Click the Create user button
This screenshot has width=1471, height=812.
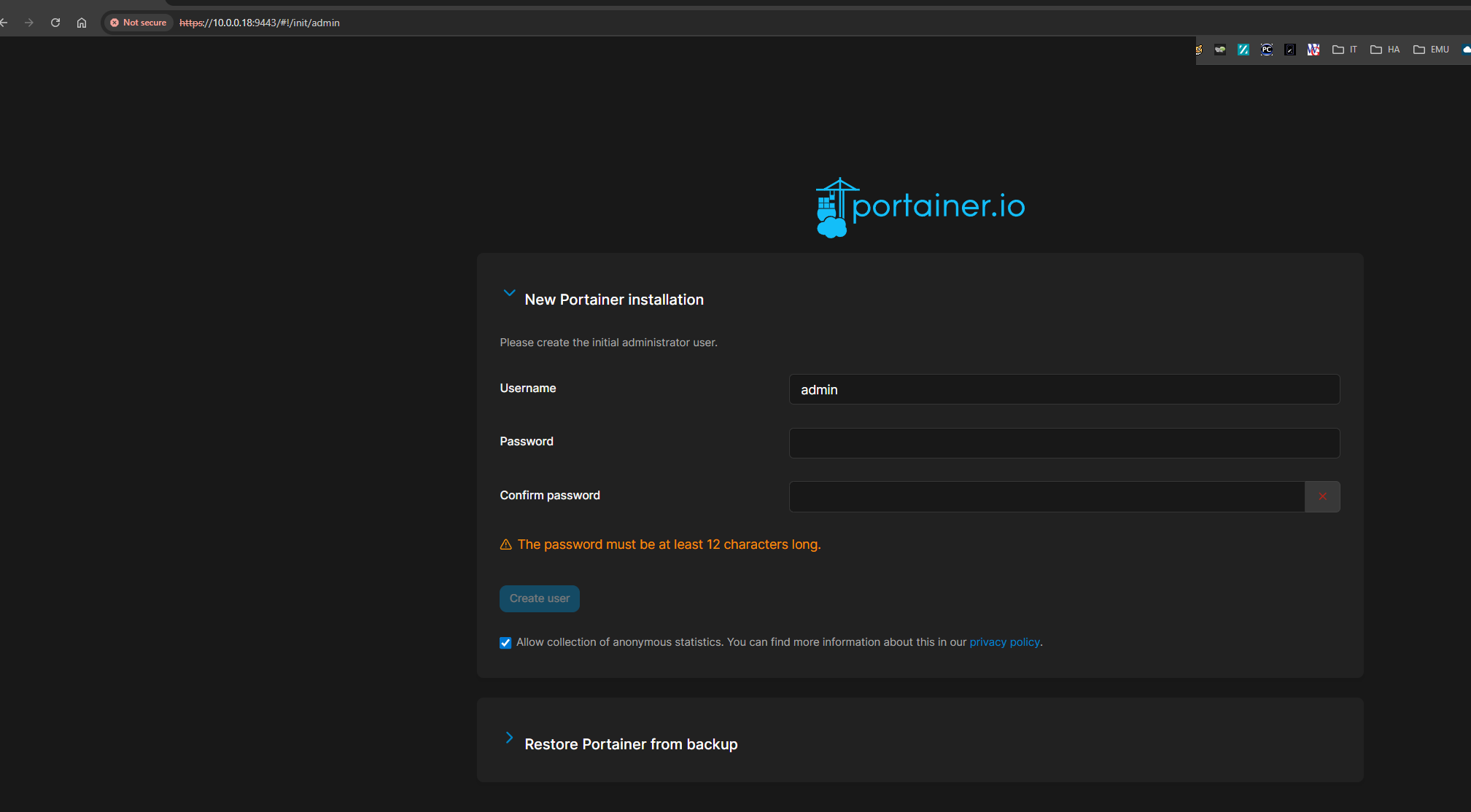539,598
